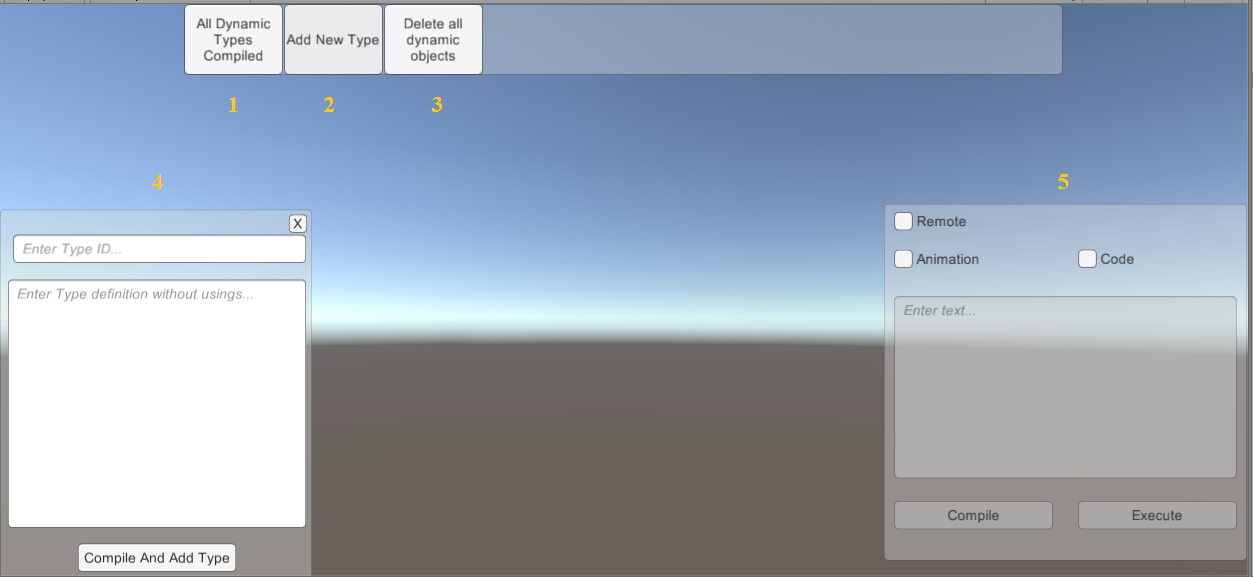Click into the Type definition text area
Image resolution: width=1253 pixels, height=577 pixels.
pos(157,403)
